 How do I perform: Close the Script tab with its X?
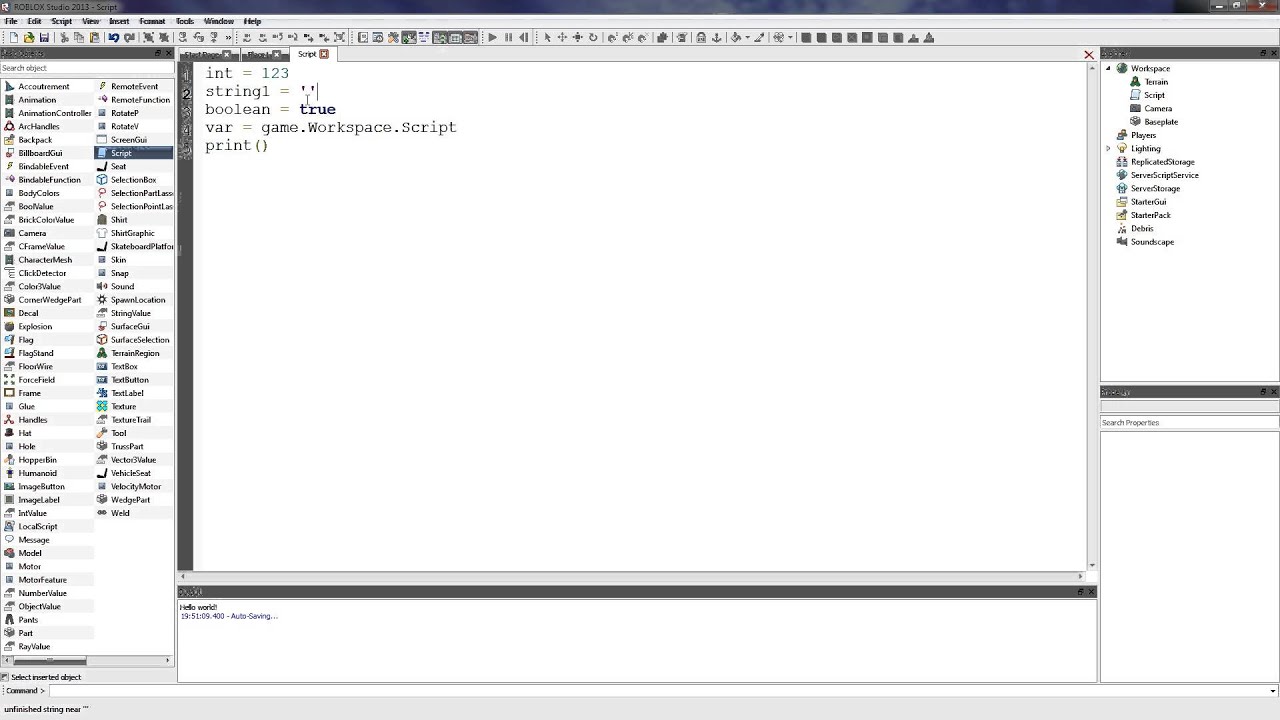pos(324,54)
